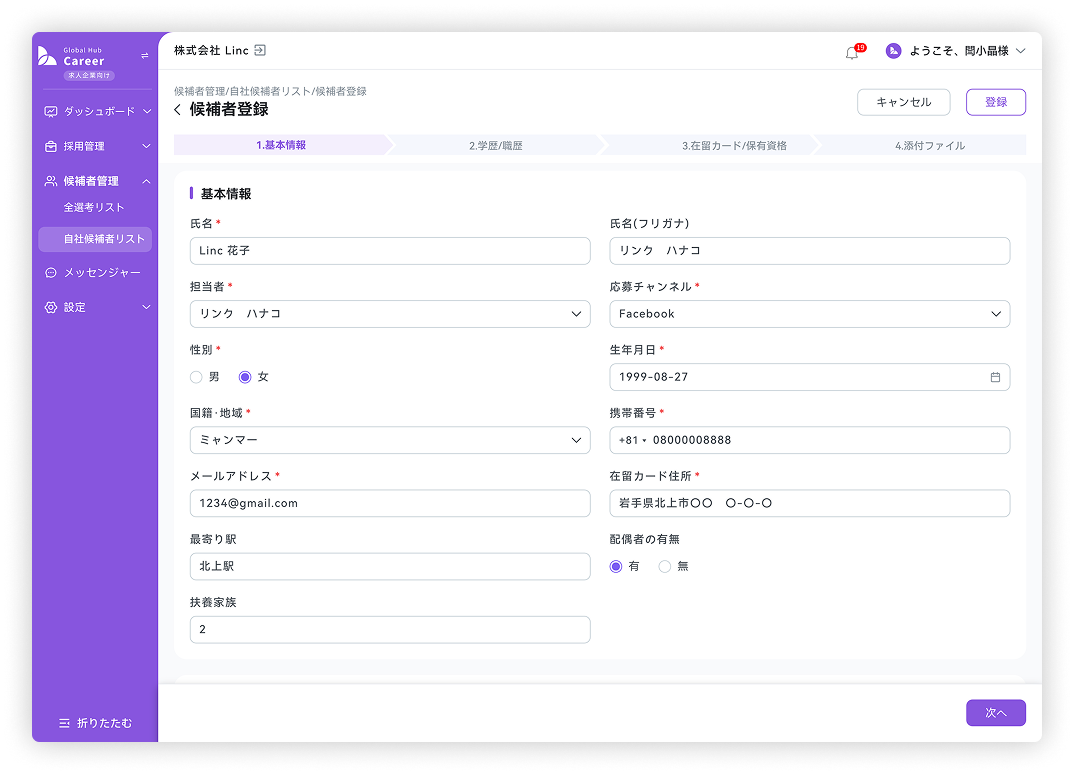Go back using the arrow beside 候補者登録
The height and width of the screenshot is (774, 1074).
point(178,110)
